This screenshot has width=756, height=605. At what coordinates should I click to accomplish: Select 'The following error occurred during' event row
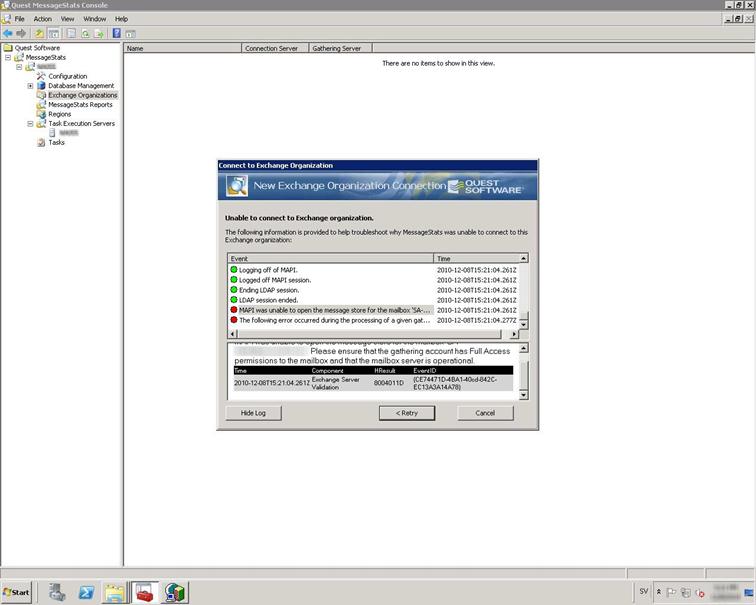(x=374, y=320)
